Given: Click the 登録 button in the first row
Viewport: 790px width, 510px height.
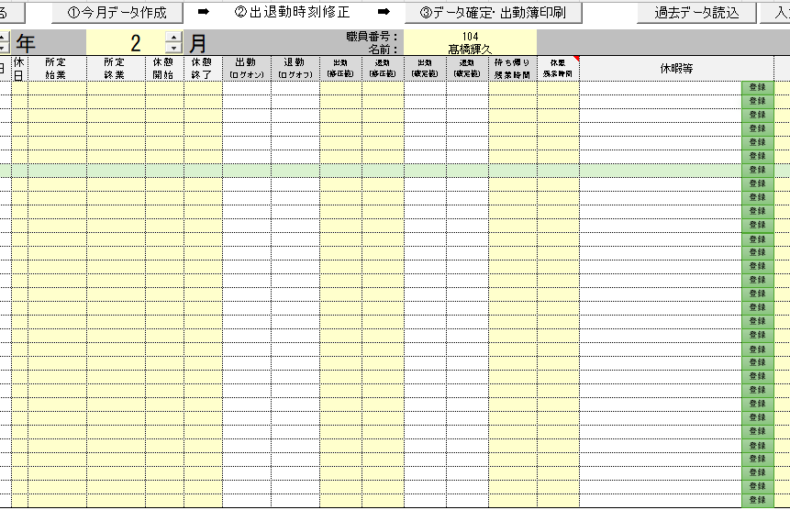Looking at the screenshot, I should [x=757, y=88].
